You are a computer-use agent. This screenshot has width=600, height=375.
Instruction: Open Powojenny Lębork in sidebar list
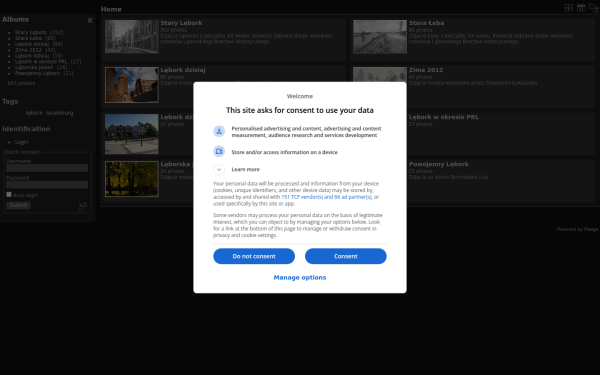click(x=38, y=73)
